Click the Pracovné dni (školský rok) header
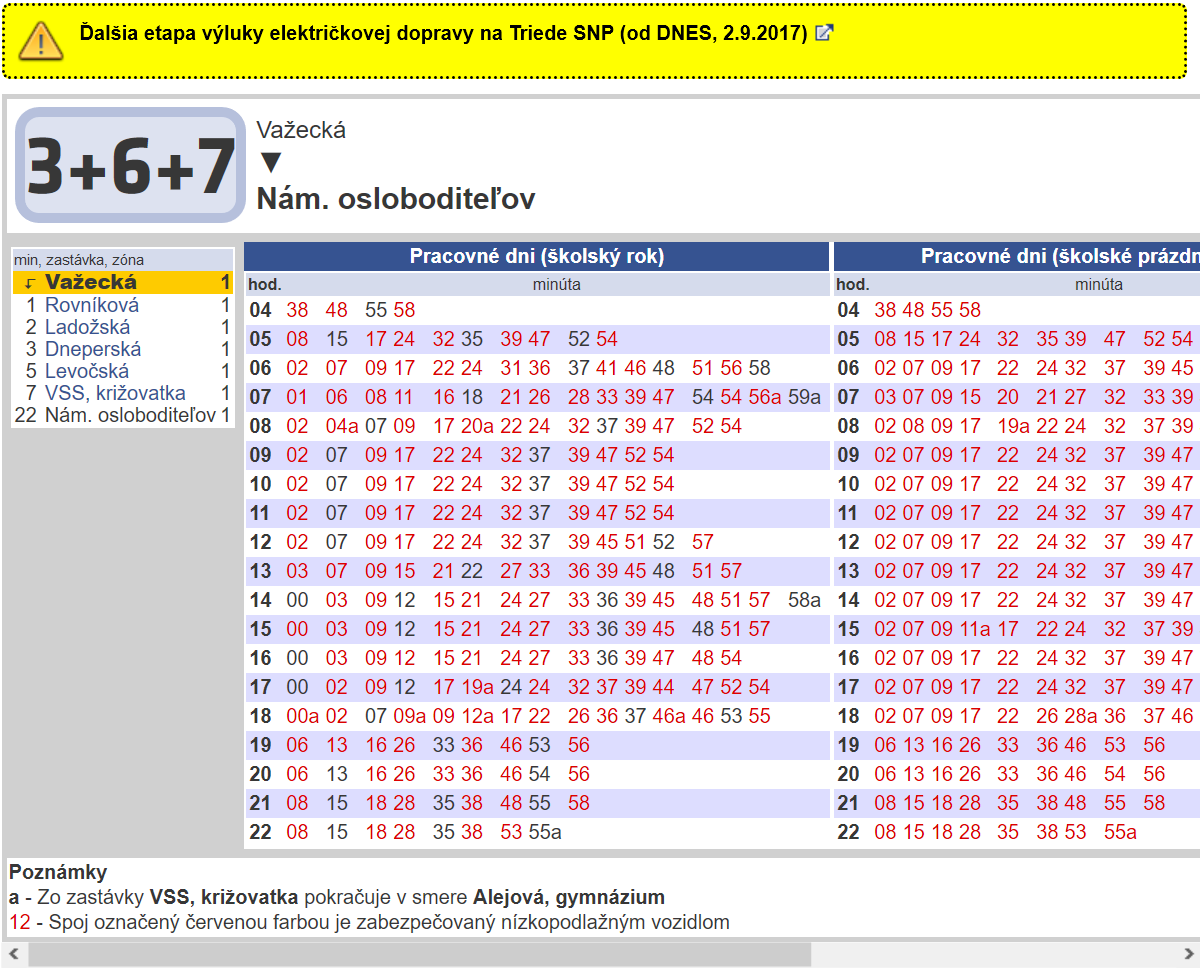The image size is (1200, 969). [x=537, y=256]
